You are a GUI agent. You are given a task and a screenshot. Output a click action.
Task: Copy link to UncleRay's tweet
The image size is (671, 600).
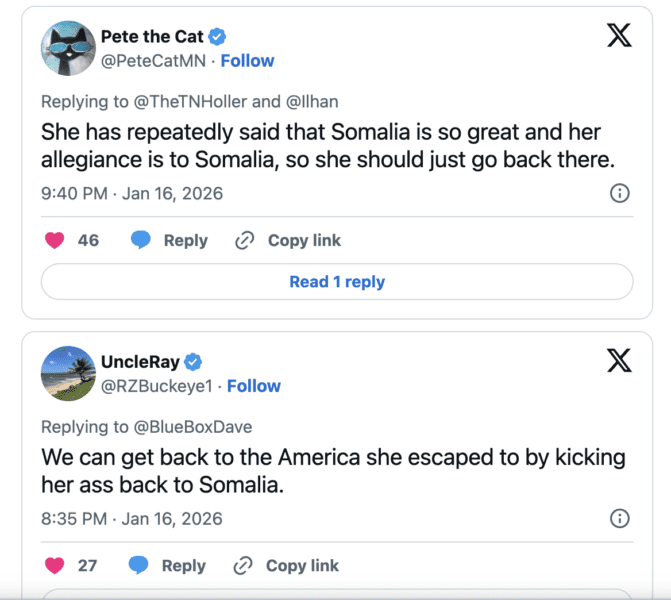point(286,565)
